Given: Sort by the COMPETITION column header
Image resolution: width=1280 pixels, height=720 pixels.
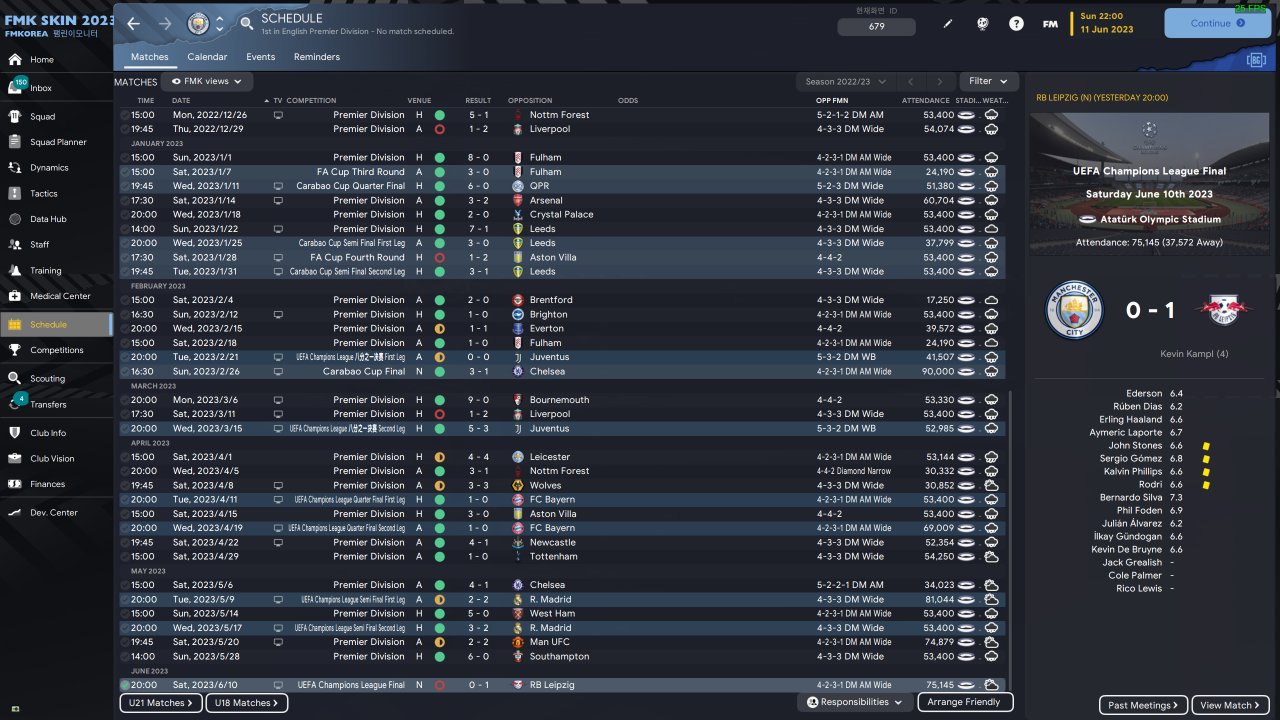Looking at the screenshot, I should pyautogui.click(x=311, y=101).
